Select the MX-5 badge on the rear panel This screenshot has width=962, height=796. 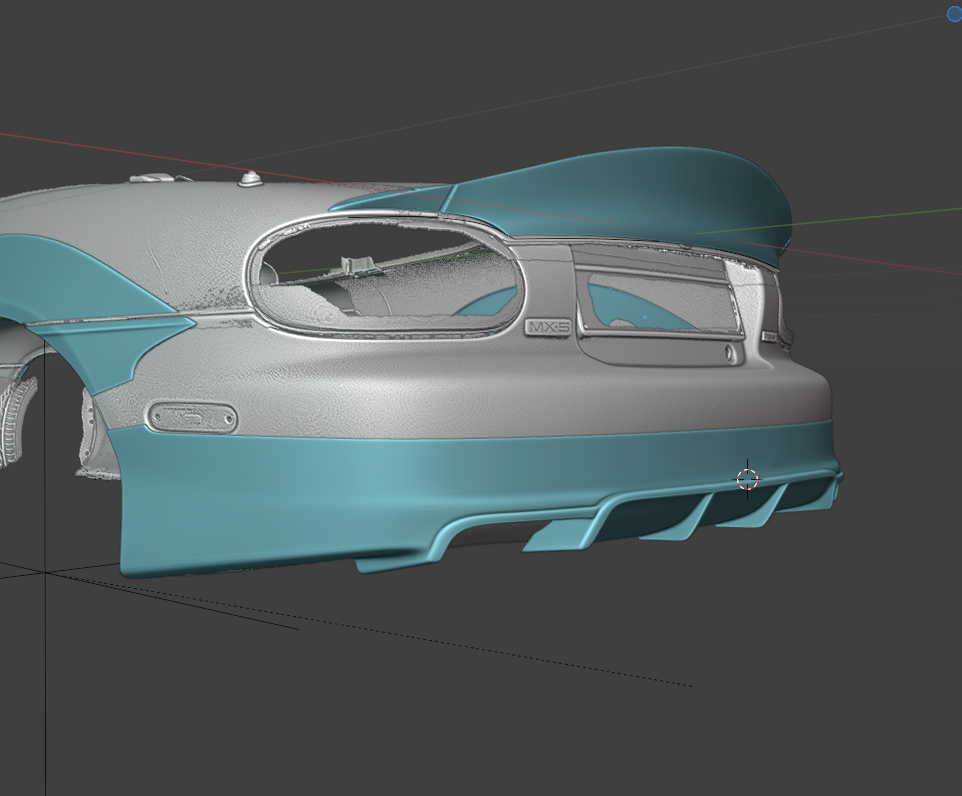tap(545, 327)
